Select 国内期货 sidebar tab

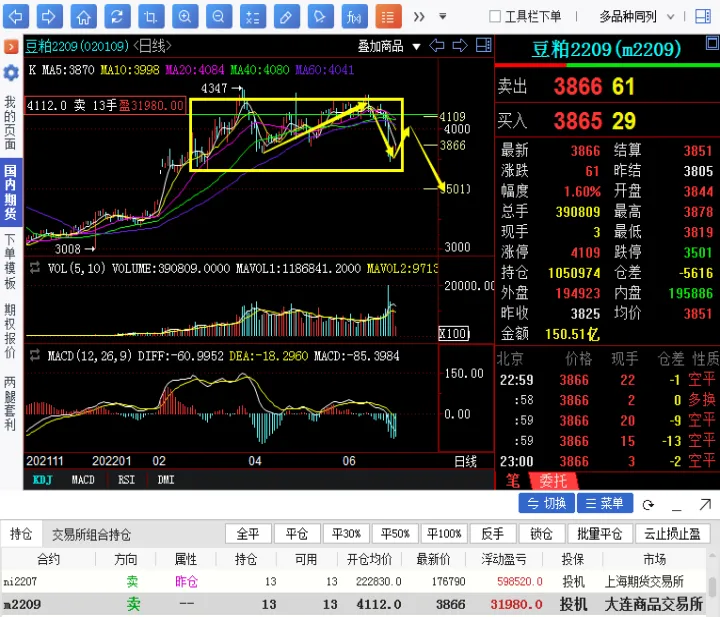[x=10, y=192]
